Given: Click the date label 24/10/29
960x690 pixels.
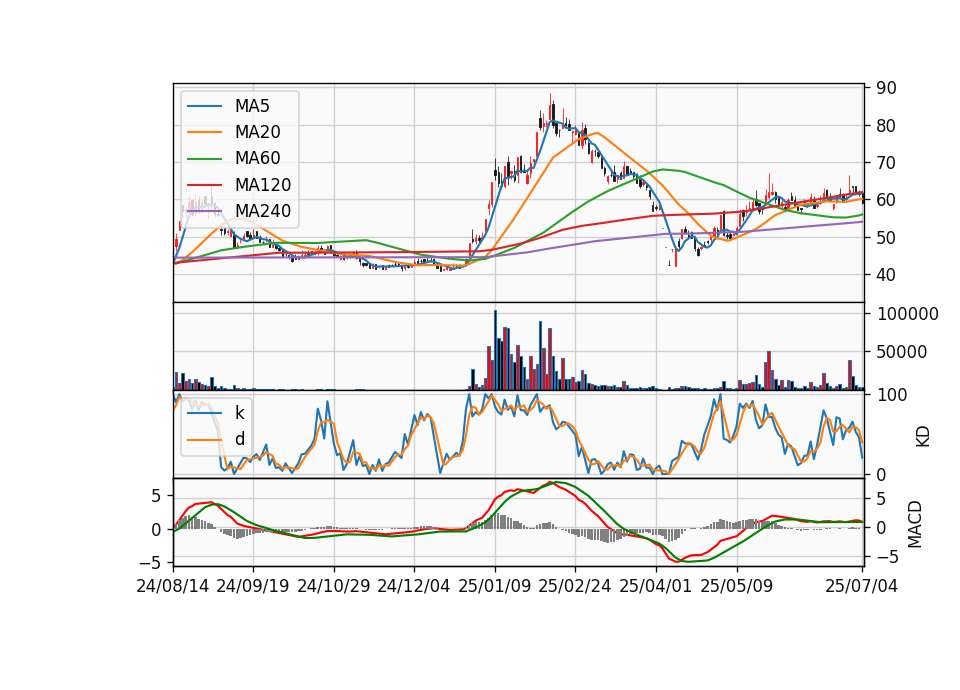Looking at the screenshot, I should 334,586.
